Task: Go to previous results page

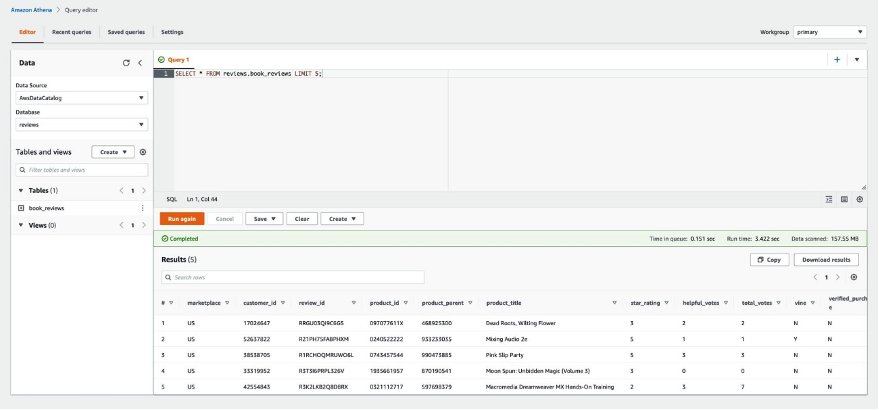Action: [815, 277]
